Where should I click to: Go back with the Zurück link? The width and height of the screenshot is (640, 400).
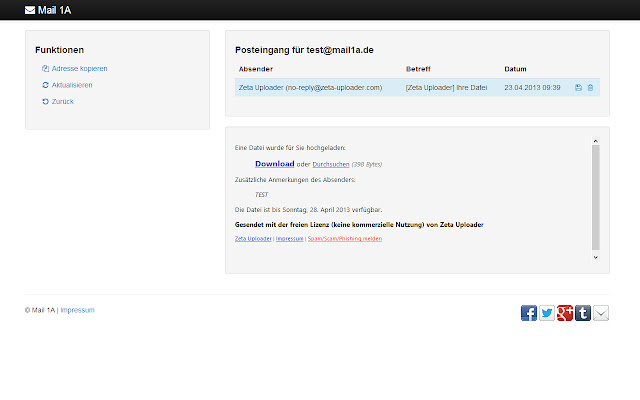(62, 101)
